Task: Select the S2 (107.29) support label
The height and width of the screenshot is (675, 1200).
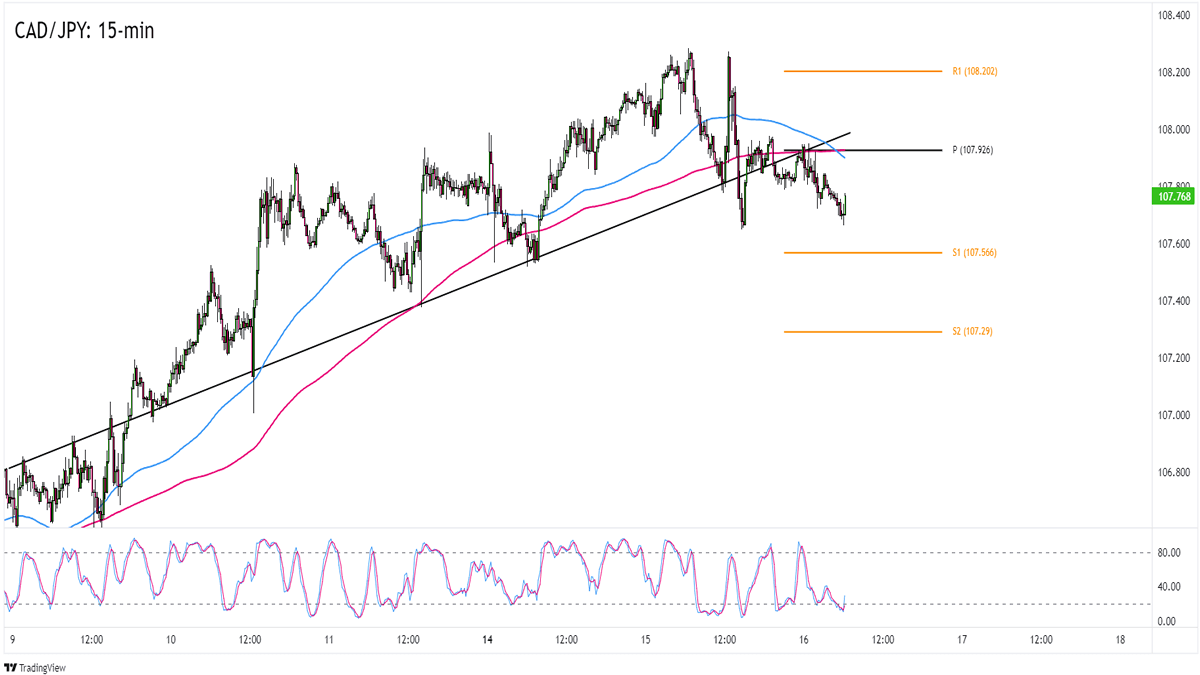Action: pyautogui.click(x=971, y=331)
